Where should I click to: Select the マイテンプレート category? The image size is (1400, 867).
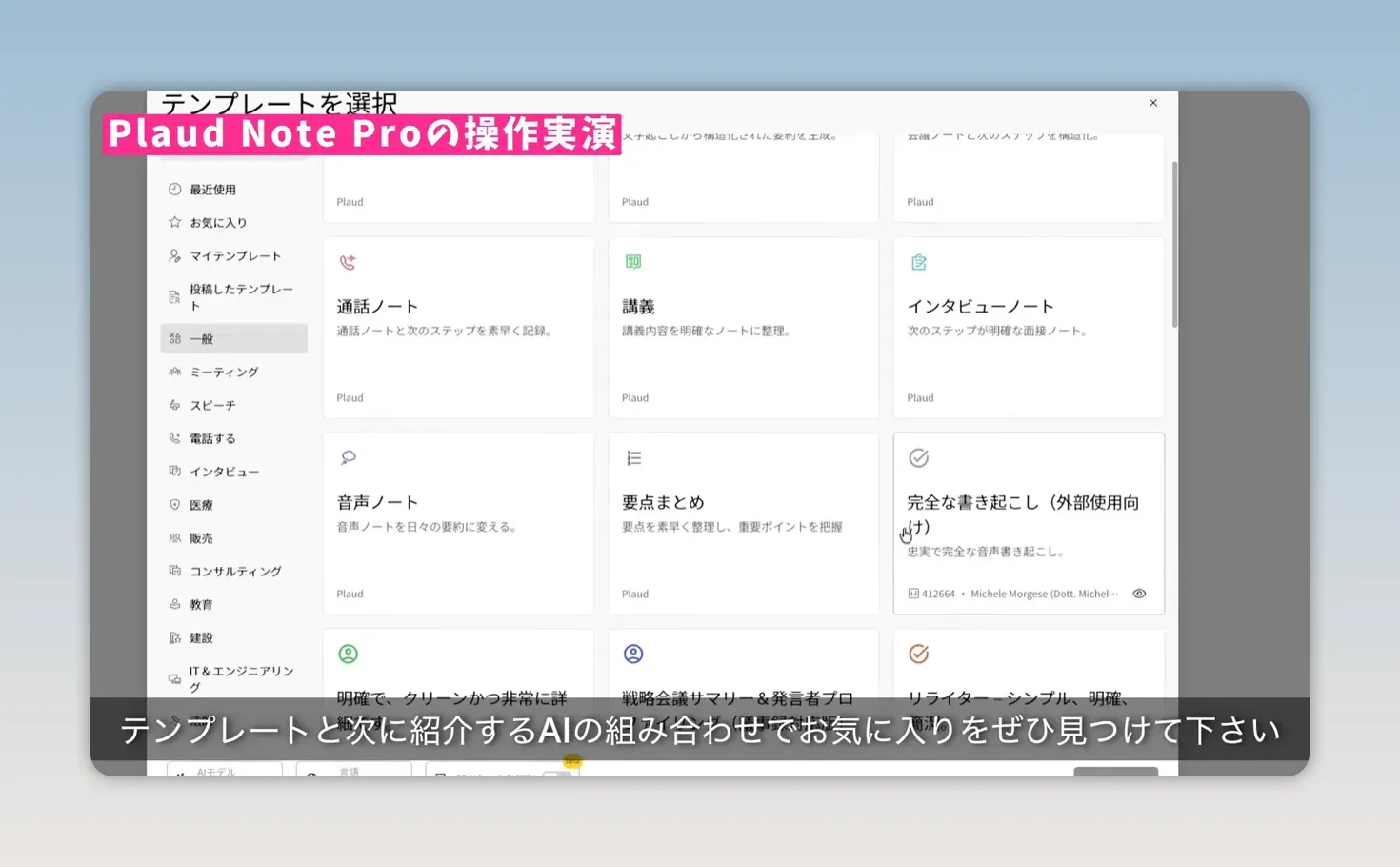point(233,255)
